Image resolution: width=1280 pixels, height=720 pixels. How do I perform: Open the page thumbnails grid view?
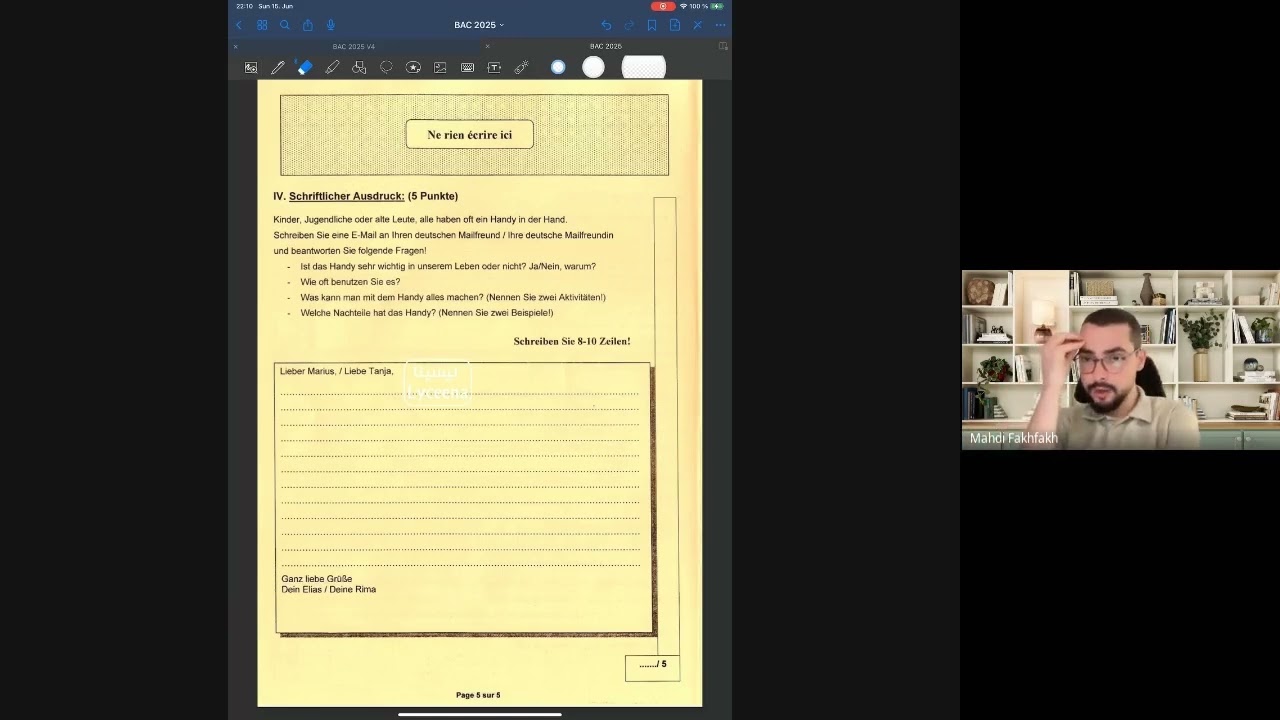click(x=262, y=25)
